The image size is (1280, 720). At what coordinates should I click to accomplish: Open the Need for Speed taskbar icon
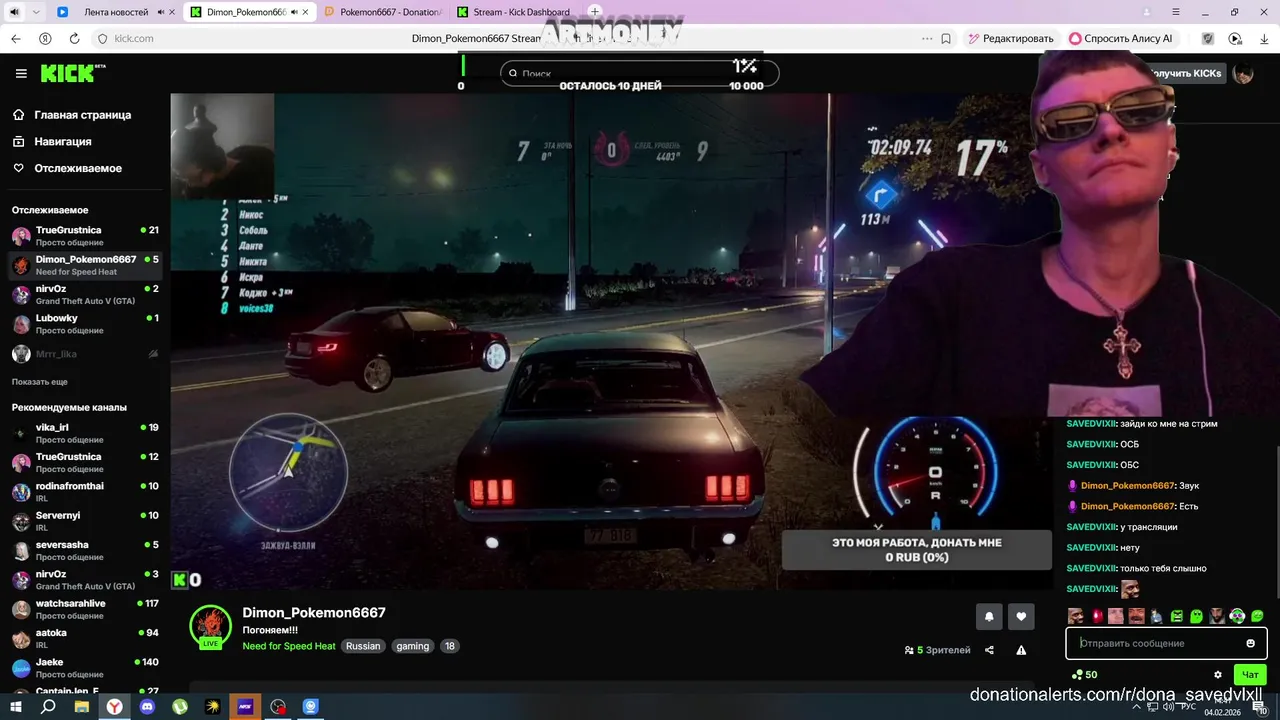(x=245, y=706)
